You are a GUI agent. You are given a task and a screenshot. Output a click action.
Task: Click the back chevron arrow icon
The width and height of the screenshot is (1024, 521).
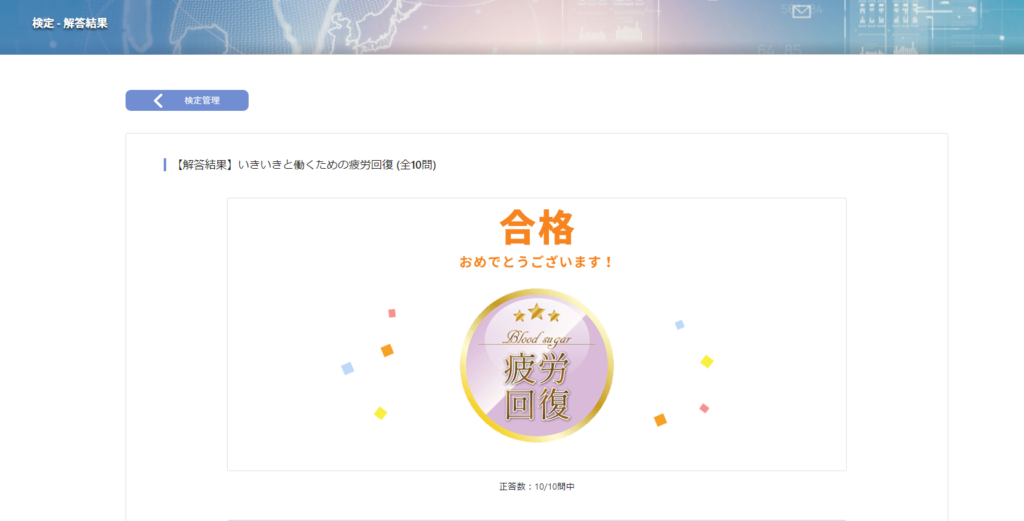pyautogui.click(x=158, y=101)
